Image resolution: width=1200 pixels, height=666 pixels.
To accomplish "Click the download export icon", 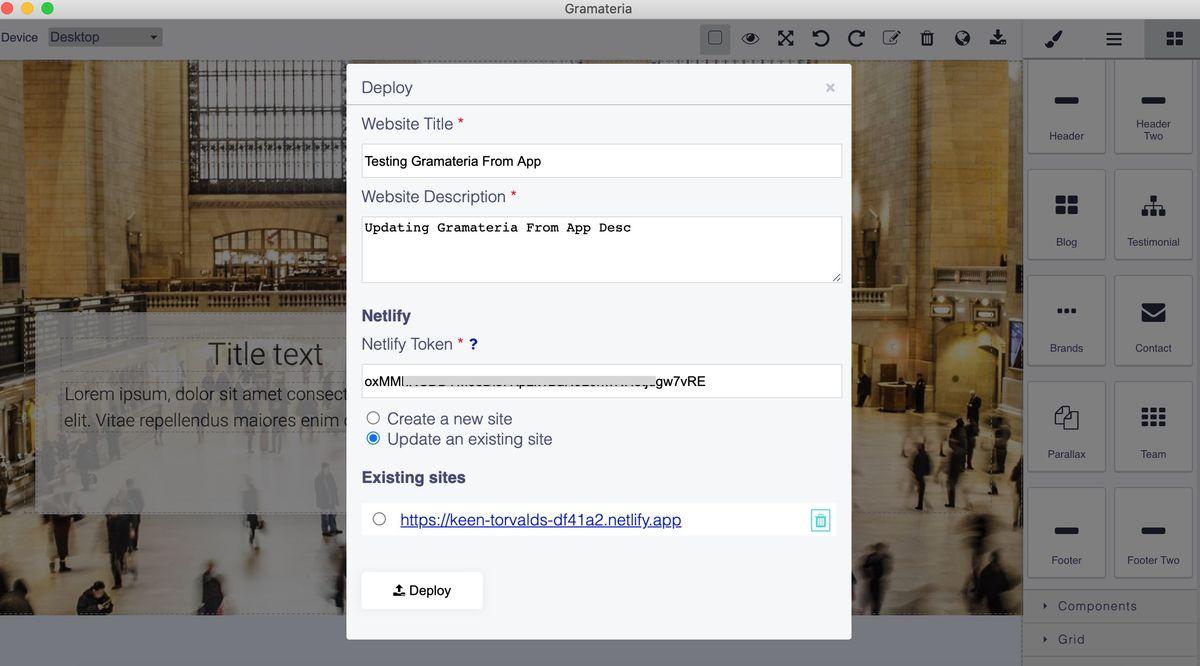I will (997, 38).
